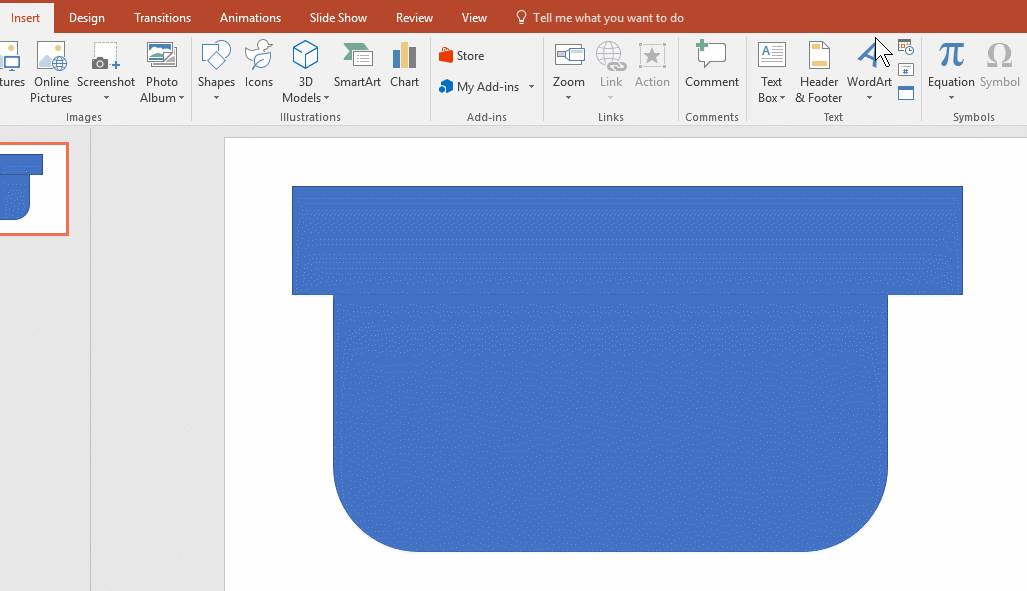Screen dimensions: 1027x591
Task: Insert Online Pictures from the ribbon
Action: tap(50, 72)
